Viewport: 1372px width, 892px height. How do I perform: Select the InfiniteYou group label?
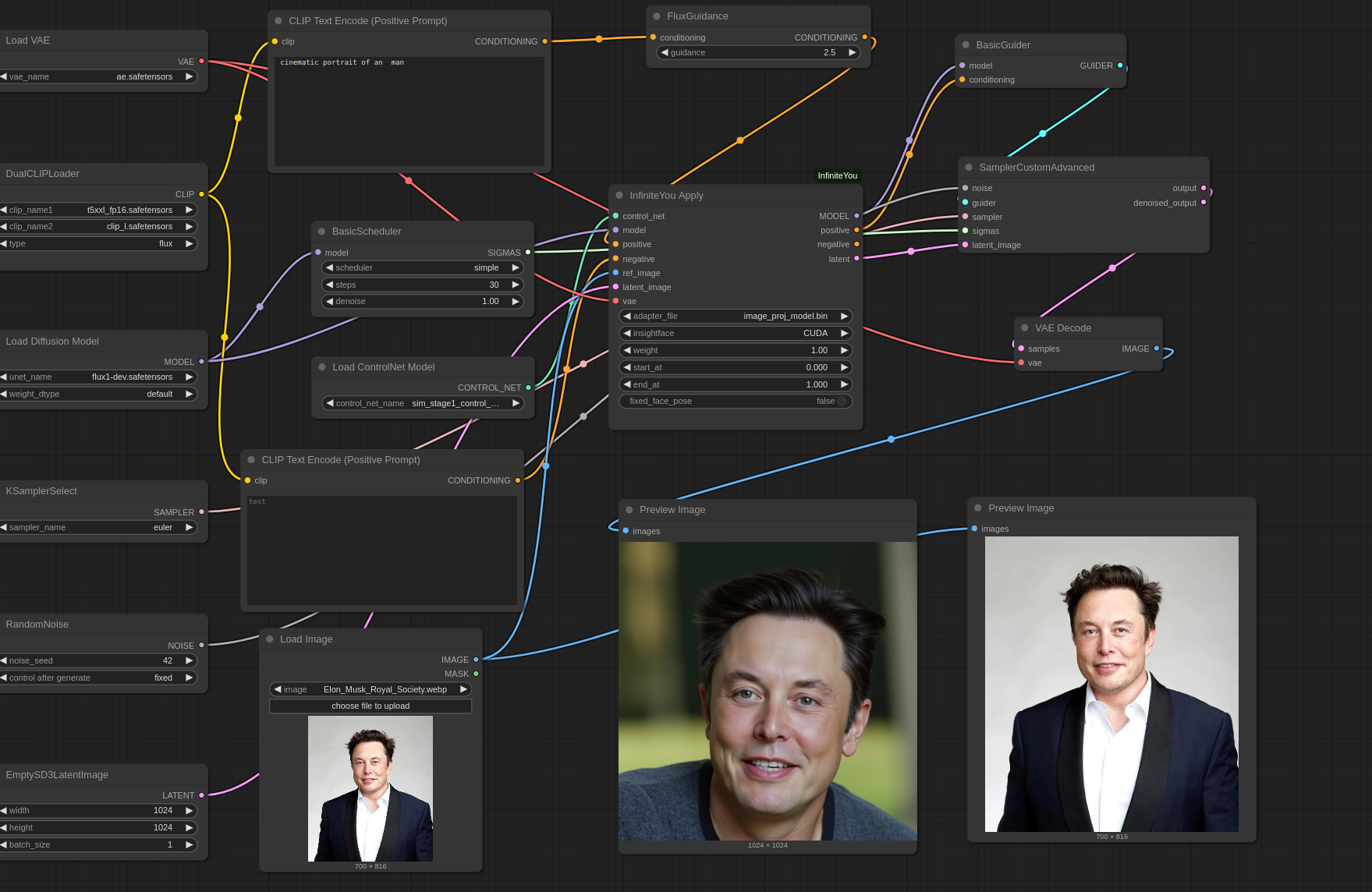pos(836,175)
